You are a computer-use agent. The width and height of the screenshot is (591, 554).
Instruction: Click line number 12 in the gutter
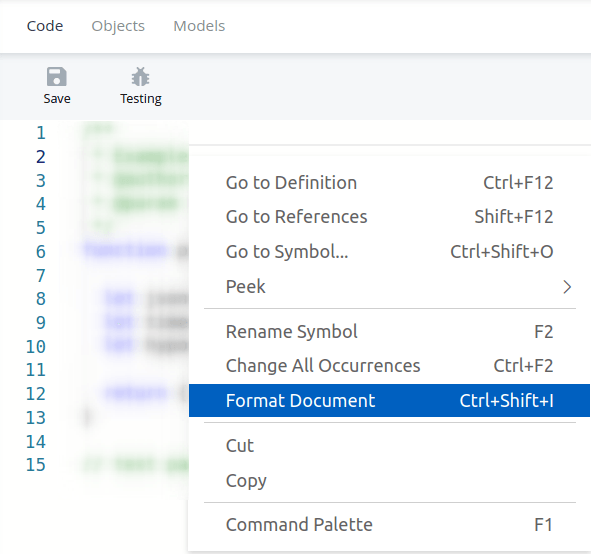[36, 393]
